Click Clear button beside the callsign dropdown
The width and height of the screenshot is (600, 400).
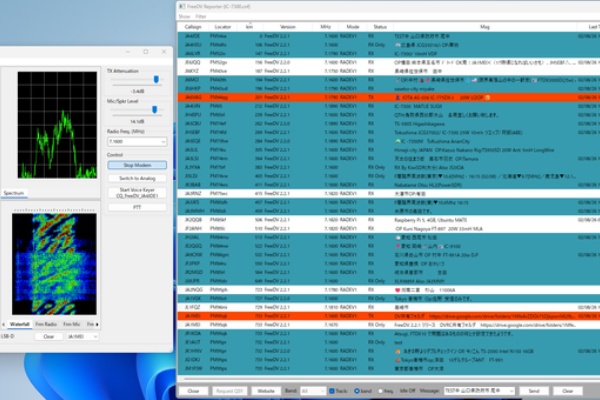(x=49, y=336)
